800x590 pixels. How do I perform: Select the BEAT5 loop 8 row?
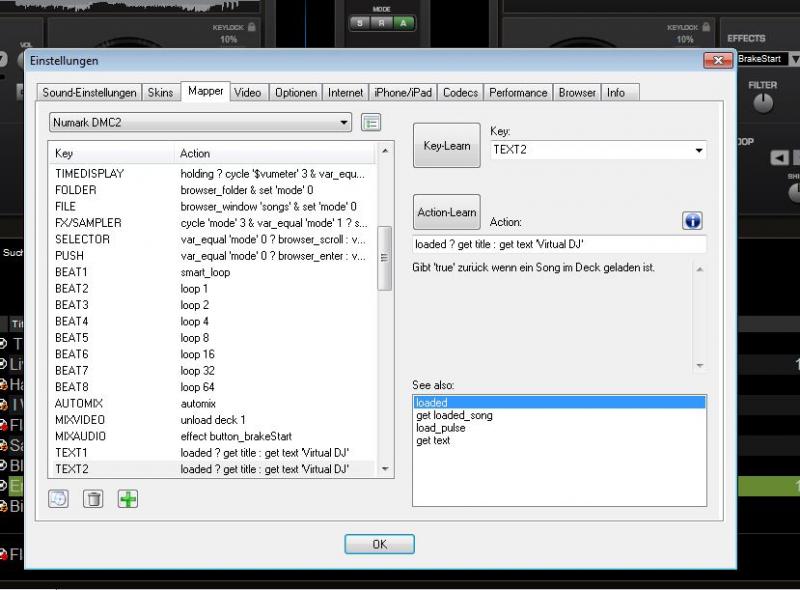[x=212, y=337]
